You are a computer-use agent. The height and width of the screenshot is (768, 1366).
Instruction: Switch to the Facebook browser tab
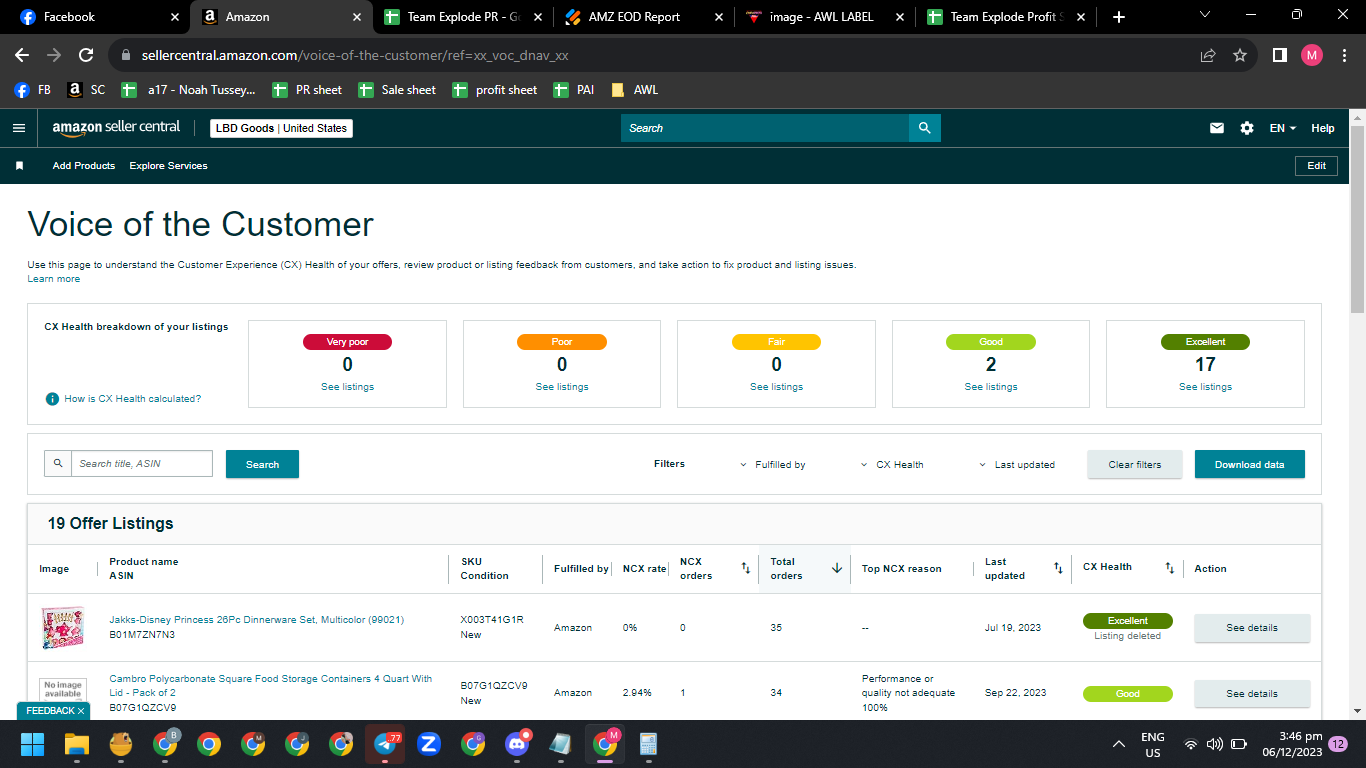pyautogui.click(x=95, y=17)
